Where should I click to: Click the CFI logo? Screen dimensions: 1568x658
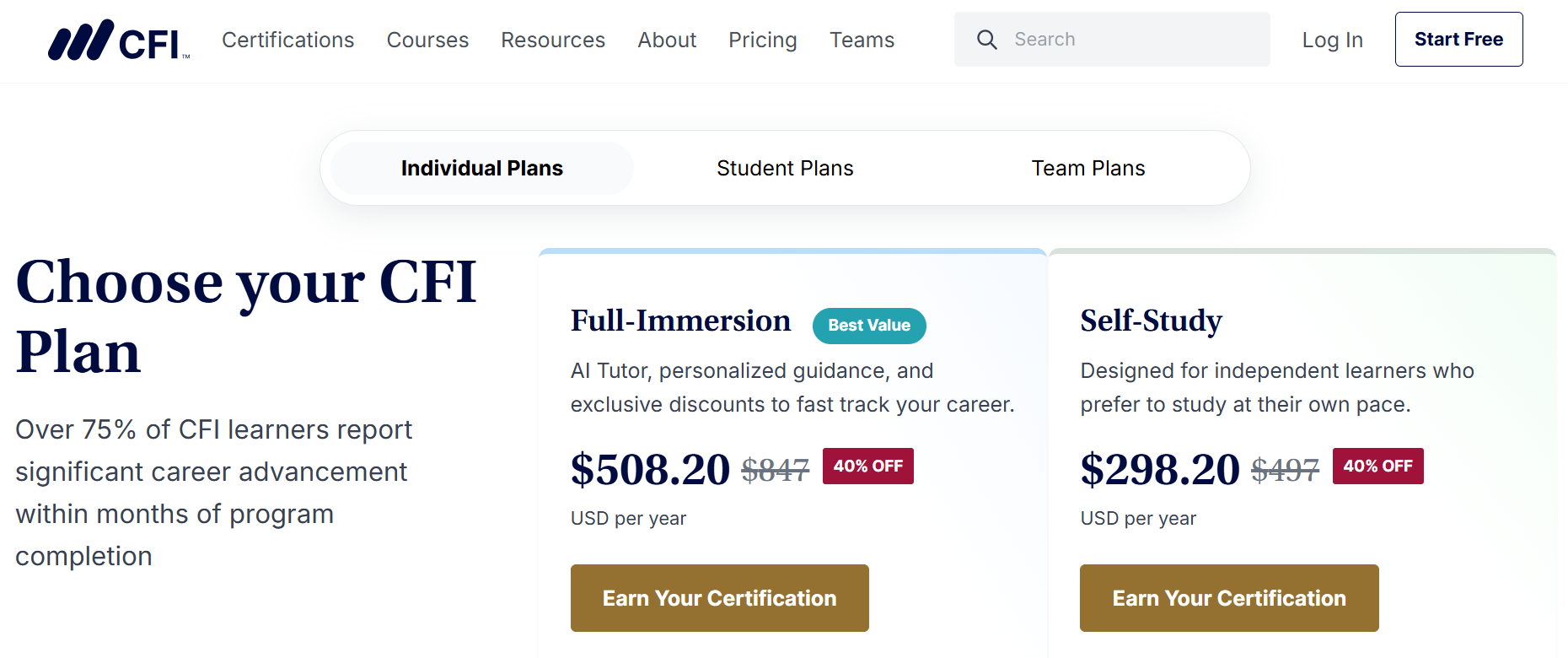(x=117, y=40)
